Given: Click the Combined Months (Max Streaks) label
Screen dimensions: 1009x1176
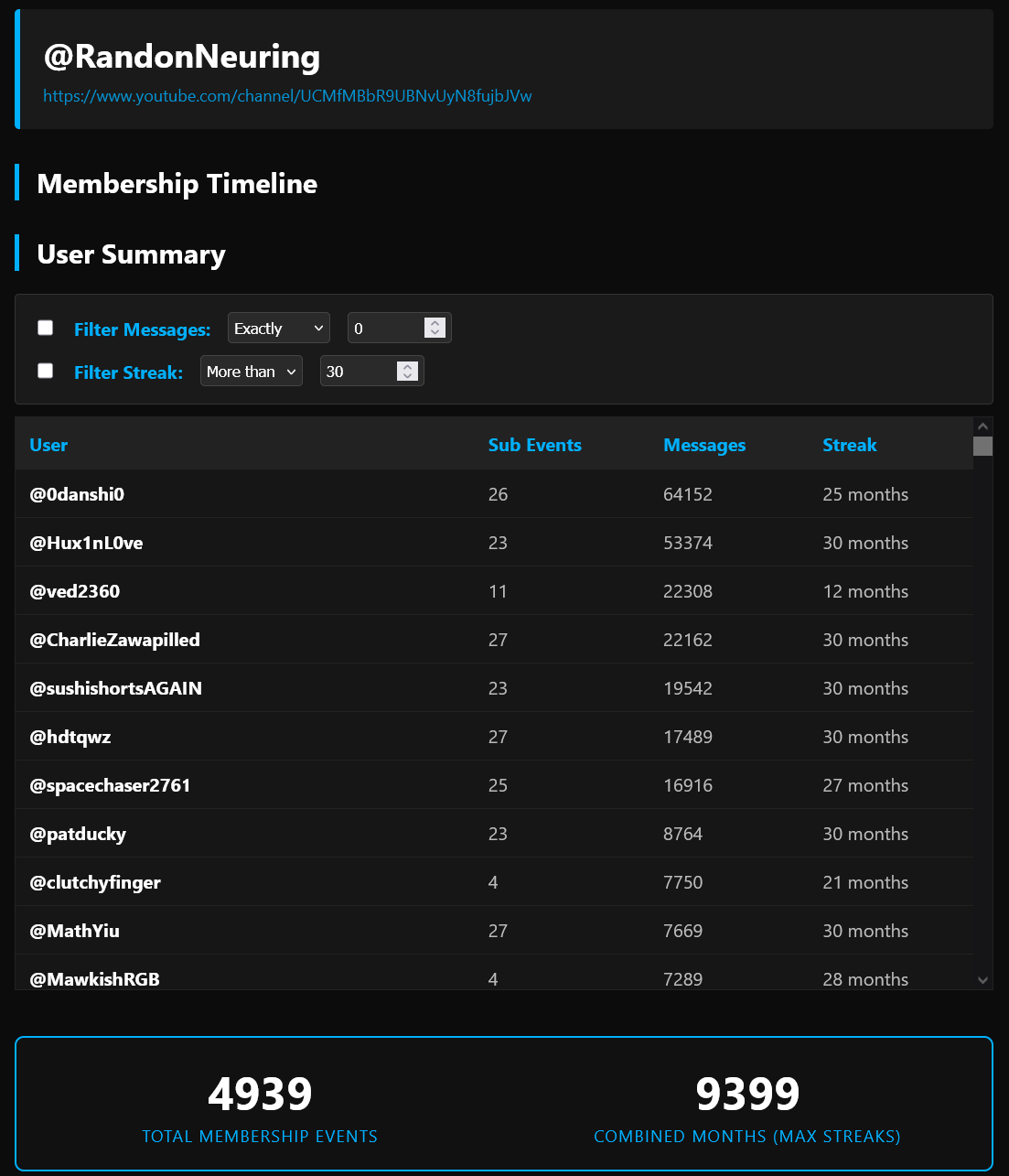Looking at the screenshot, I should click(747, 1137).
